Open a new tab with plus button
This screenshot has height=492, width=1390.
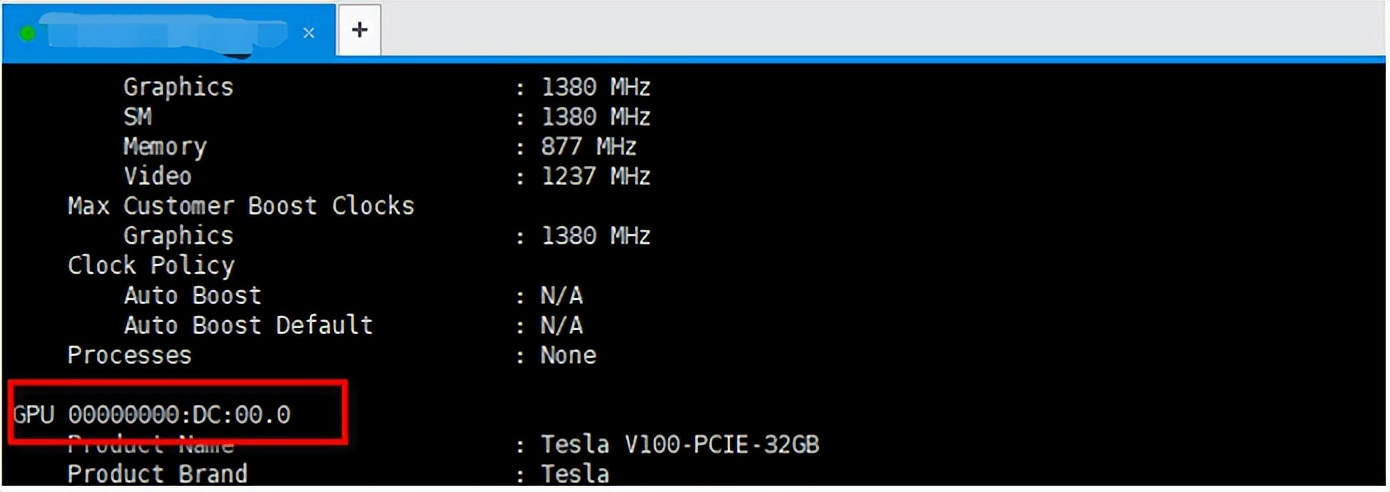point(360,30)
